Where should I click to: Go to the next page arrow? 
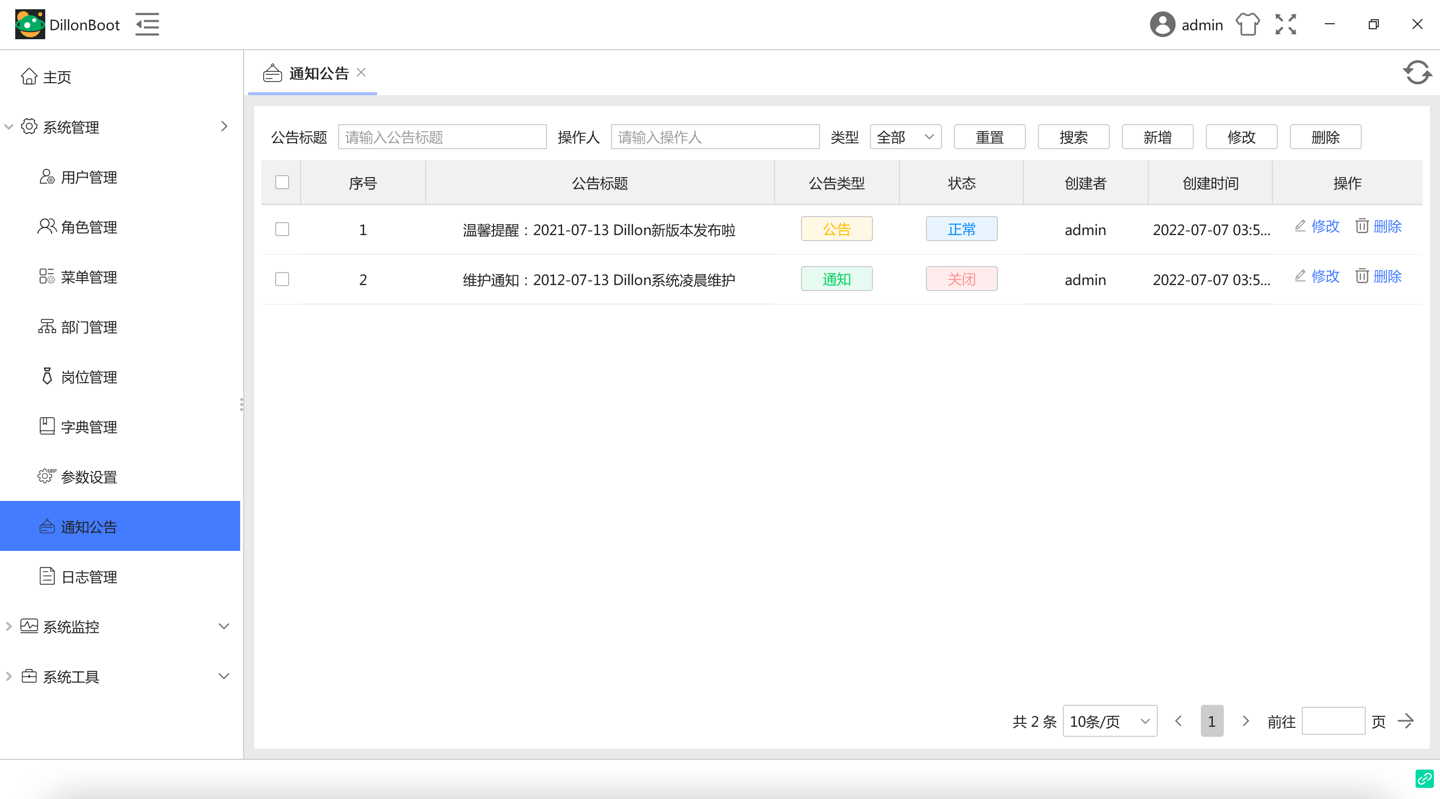1245,721
